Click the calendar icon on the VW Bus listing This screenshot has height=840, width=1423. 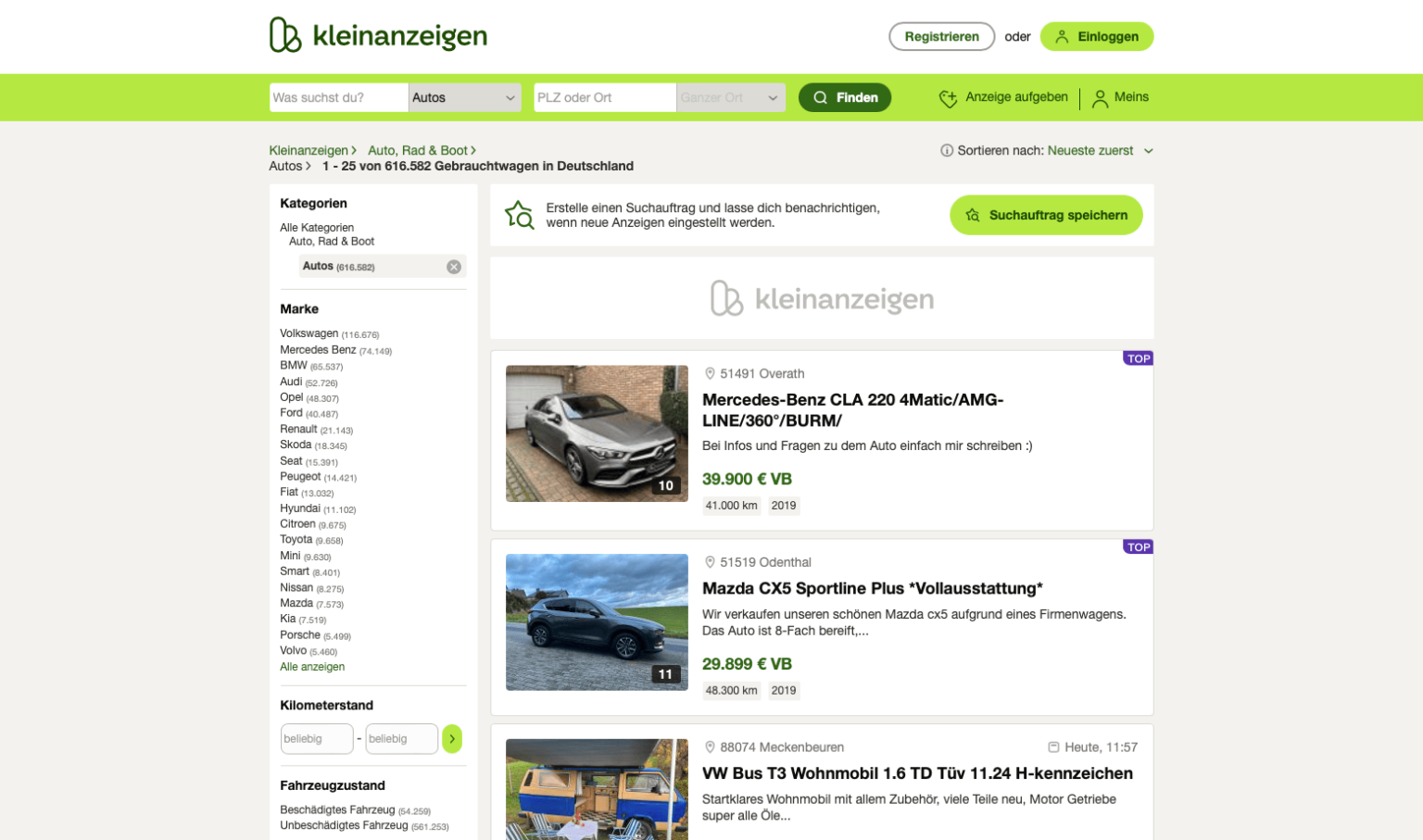(1053, 746)
